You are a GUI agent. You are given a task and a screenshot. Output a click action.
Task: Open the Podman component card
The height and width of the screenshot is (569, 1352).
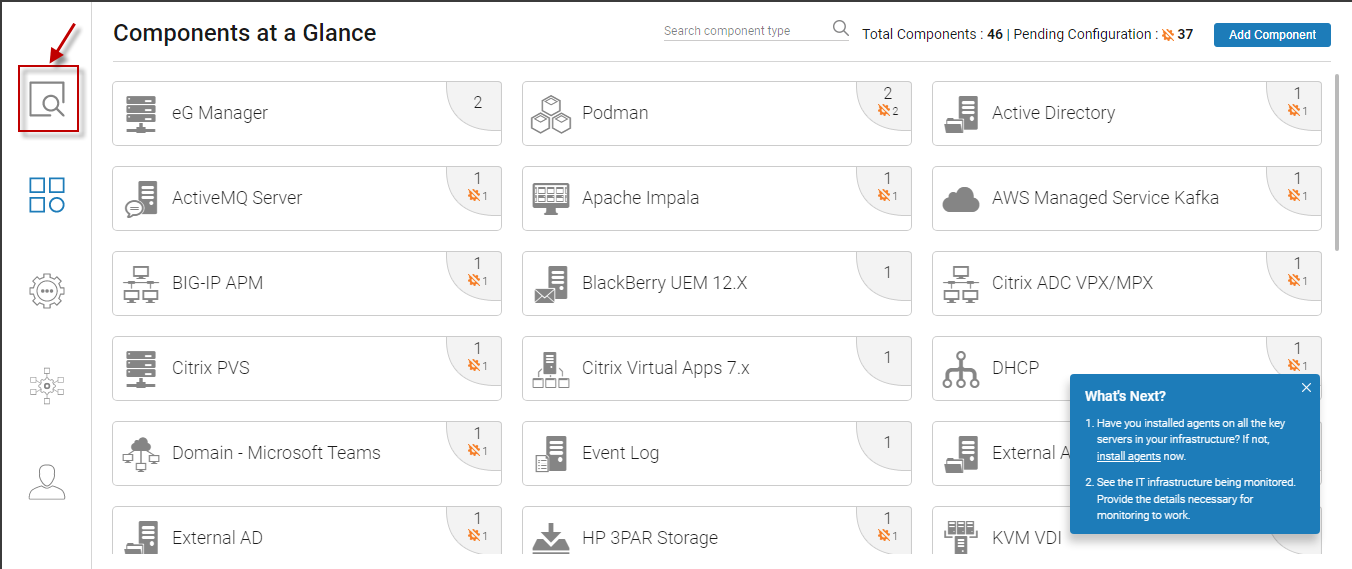(x=717, y=114)
